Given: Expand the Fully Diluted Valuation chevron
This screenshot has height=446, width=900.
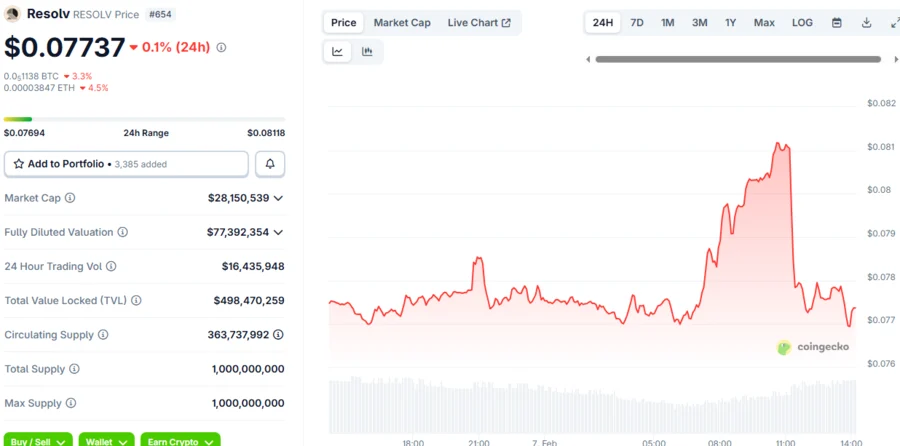Looking at the screenshot, I should click(x=278, y=232).
